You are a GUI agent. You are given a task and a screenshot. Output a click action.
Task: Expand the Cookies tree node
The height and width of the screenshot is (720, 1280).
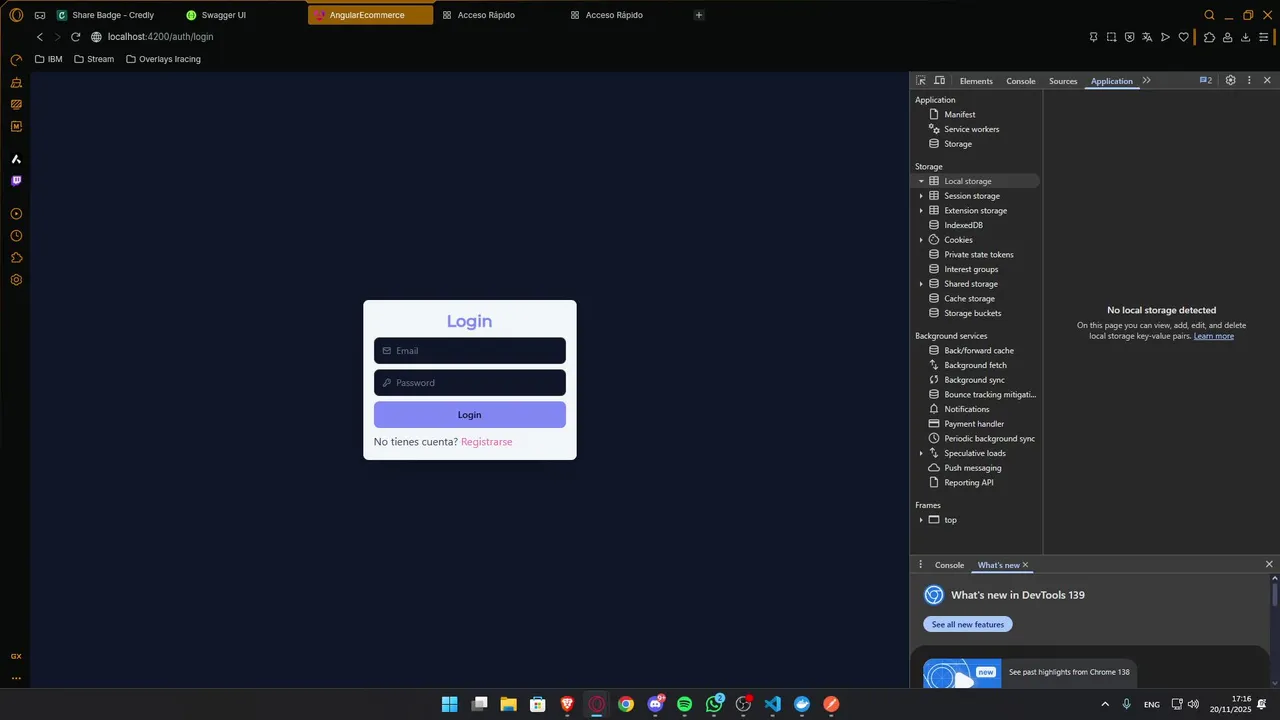(921, 240)
